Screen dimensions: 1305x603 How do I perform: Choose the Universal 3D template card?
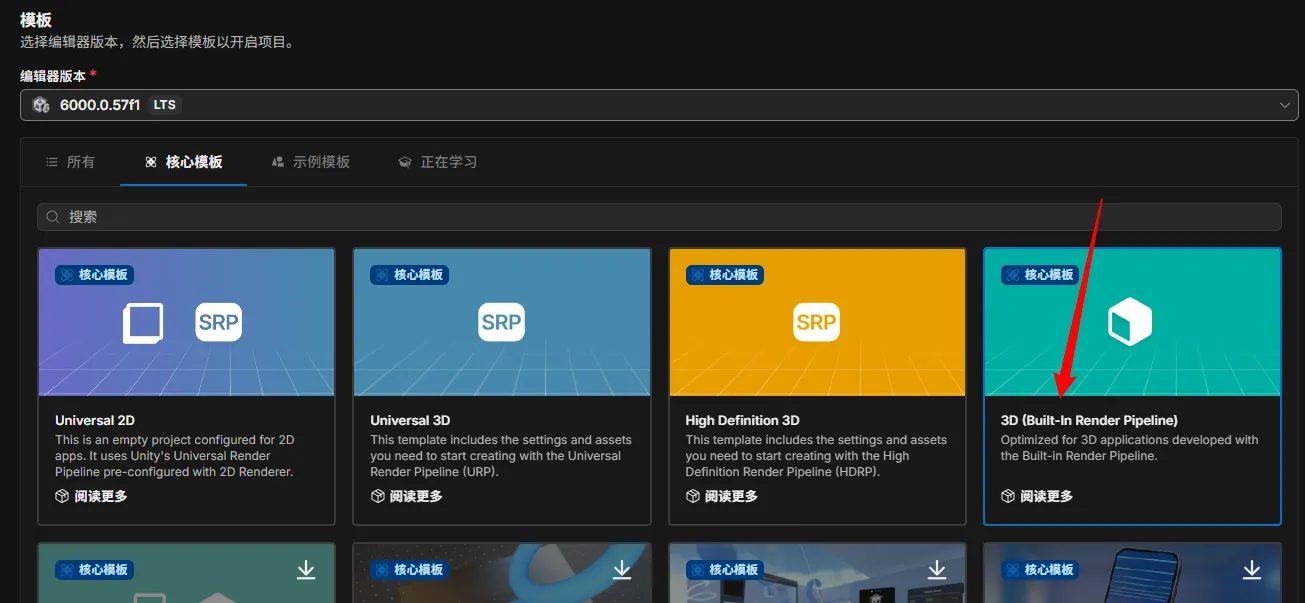(501, 385)
